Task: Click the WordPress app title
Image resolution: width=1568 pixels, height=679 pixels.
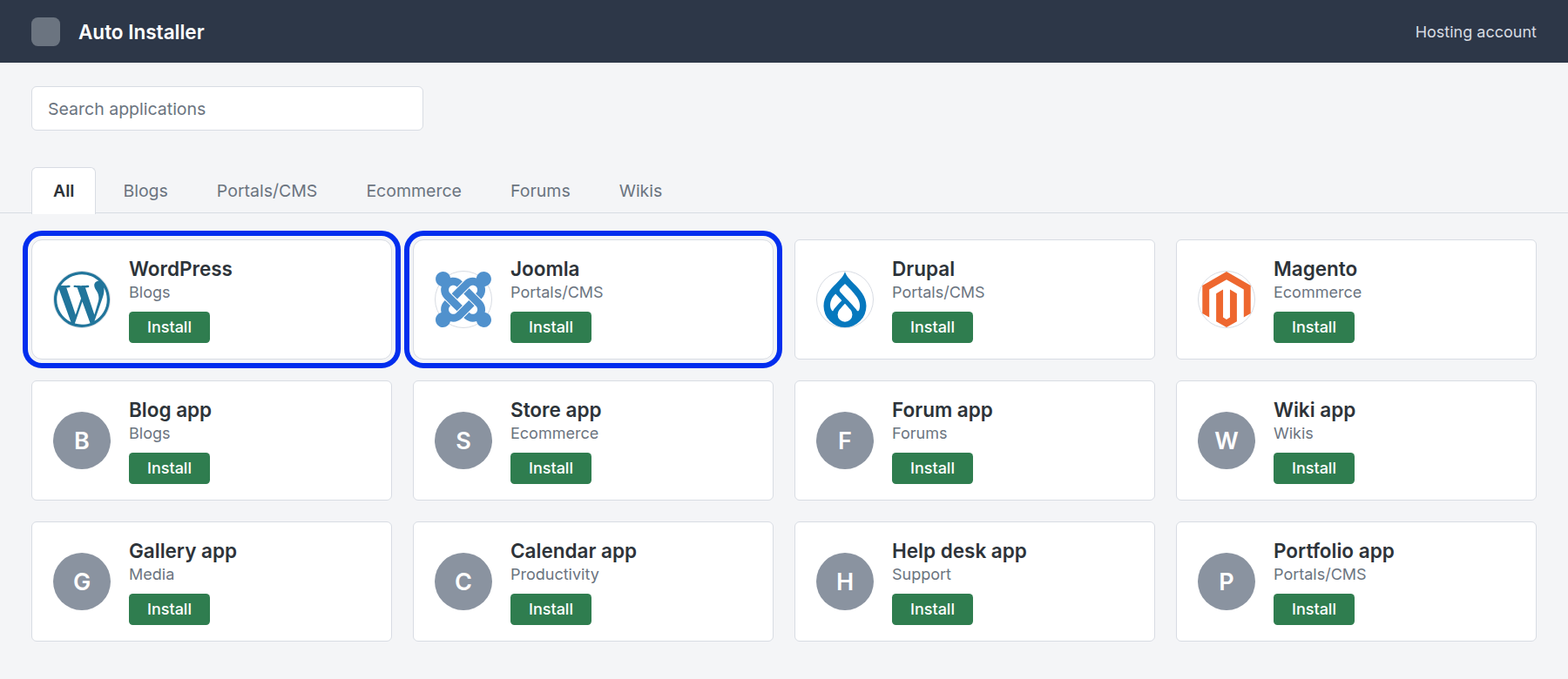Action: pos(180,269)
